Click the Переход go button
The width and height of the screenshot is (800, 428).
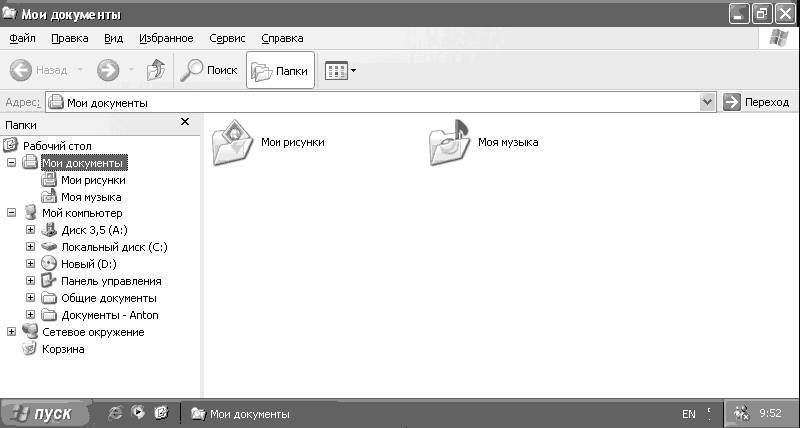coord(756,102)
